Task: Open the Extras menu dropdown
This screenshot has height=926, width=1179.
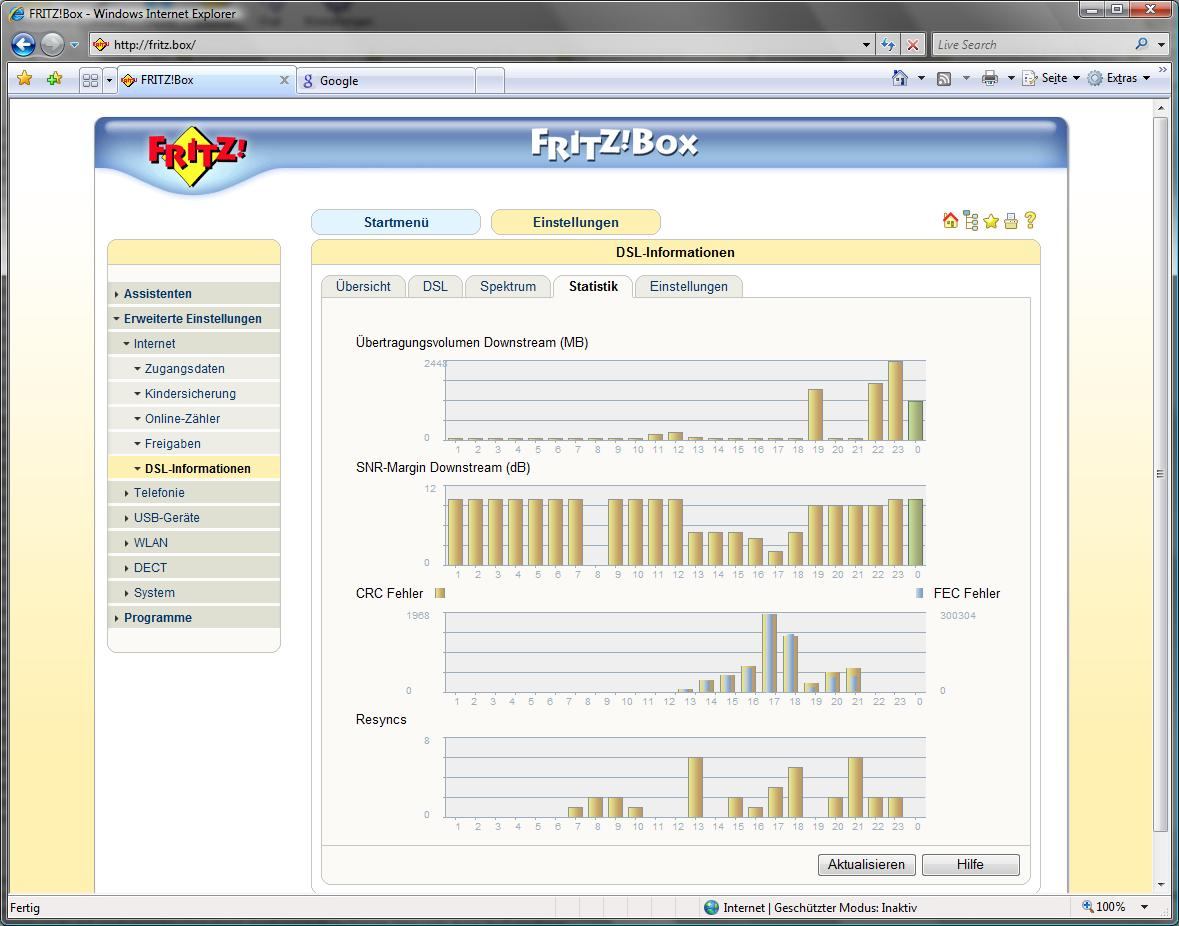Action: point(1146,78)
